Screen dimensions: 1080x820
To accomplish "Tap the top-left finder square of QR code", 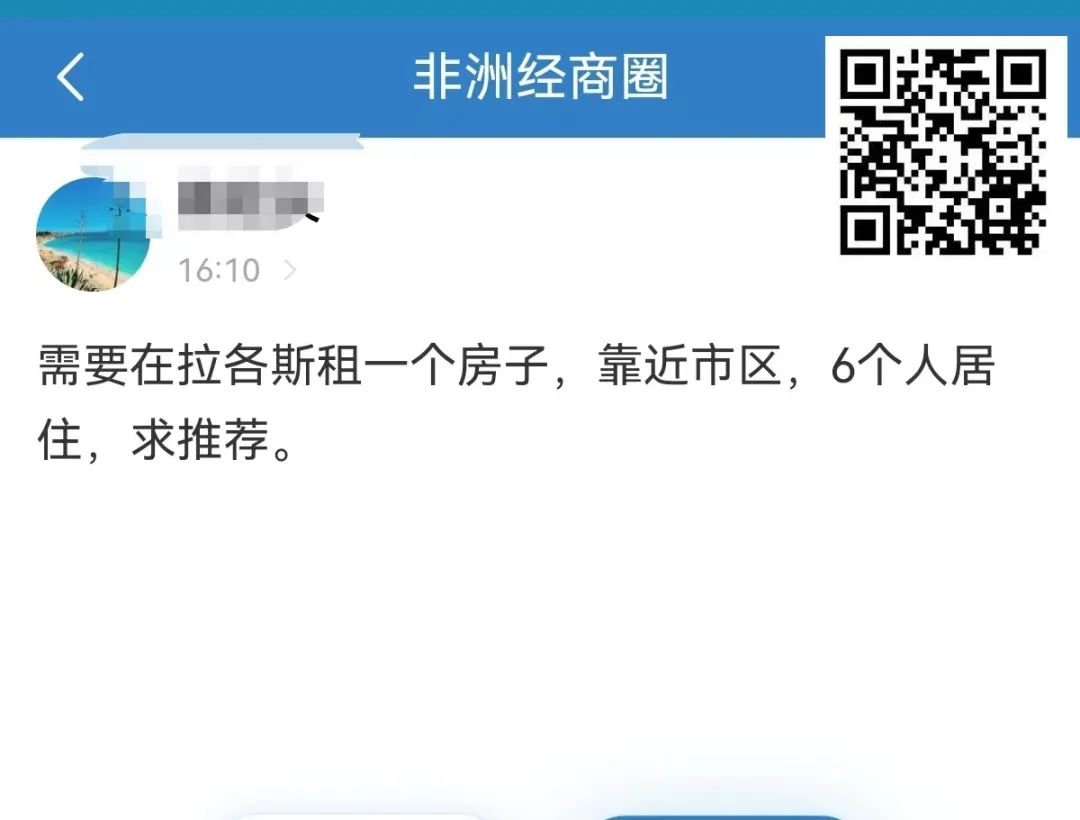I will [863, 73].
